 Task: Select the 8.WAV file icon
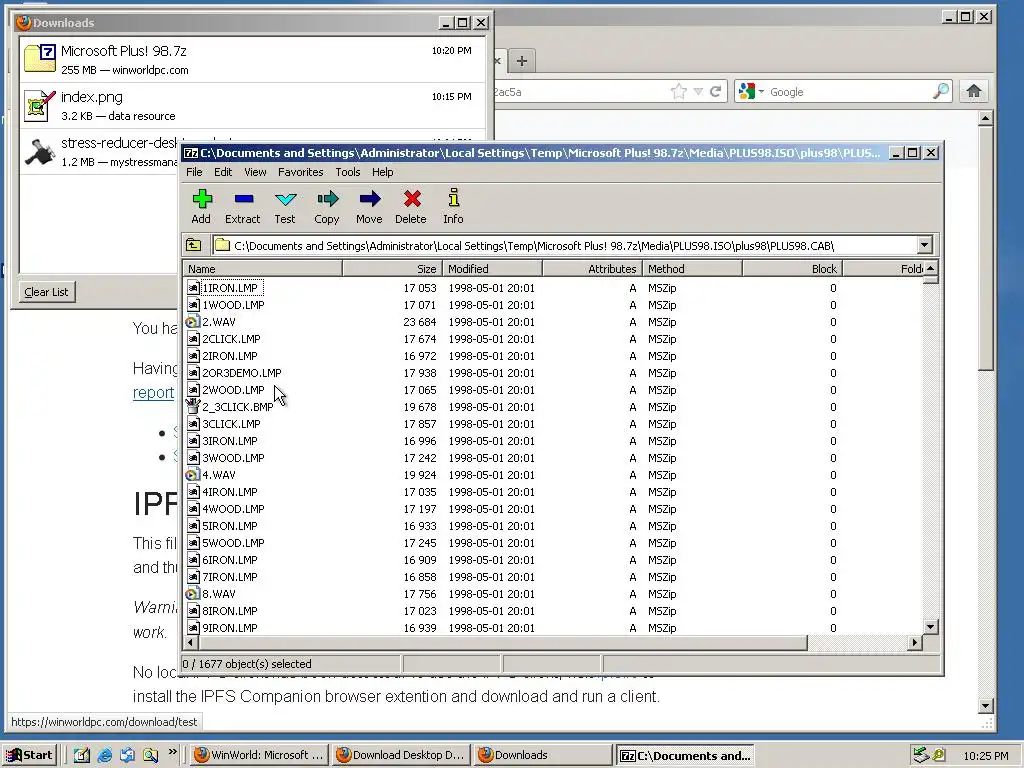pos(192,594)
